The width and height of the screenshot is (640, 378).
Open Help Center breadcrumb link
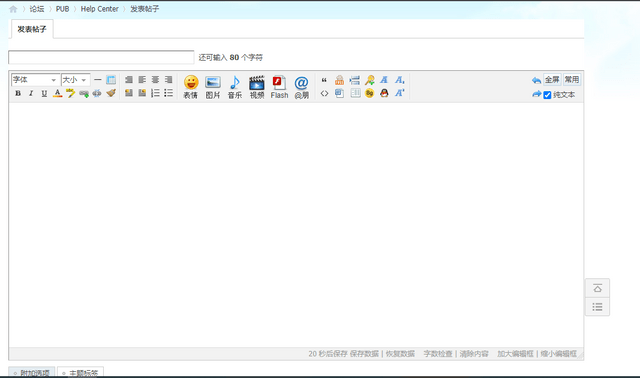pos(100,9)
